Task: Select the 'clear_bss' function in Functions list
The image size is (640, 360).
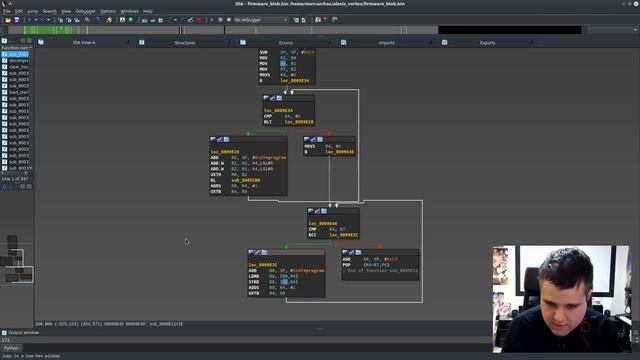Action: tap(16, 67)
